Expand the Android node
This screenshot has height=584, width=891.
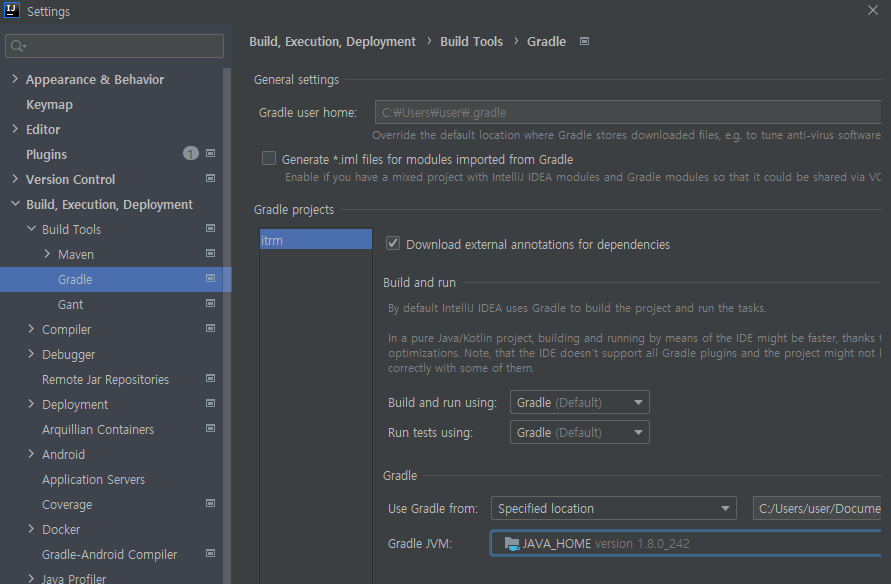pyautogui.click(x=31, y=454)
